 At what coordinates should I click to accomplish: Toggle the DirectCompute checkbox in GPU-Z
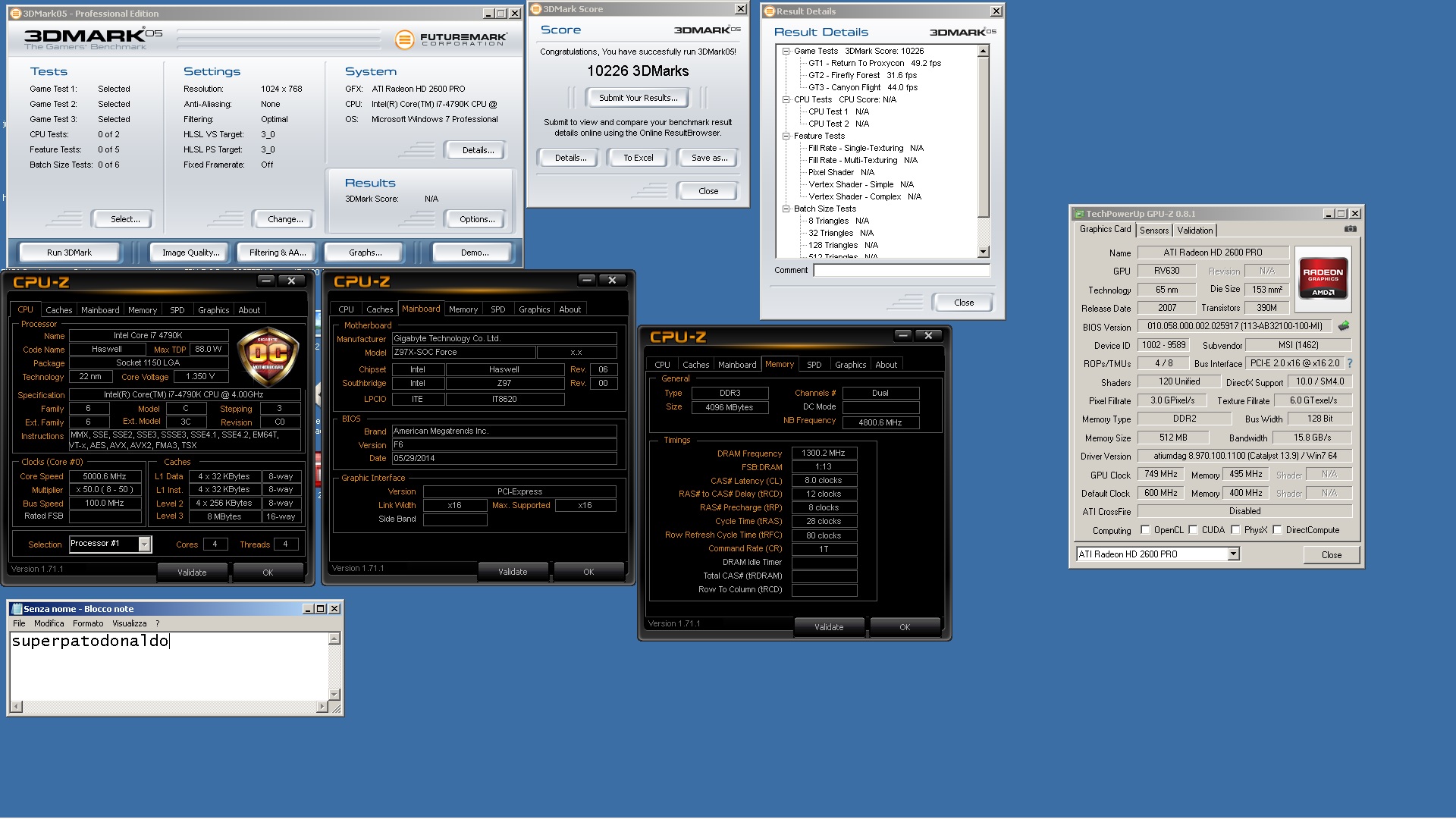[x=1277, y=530]
